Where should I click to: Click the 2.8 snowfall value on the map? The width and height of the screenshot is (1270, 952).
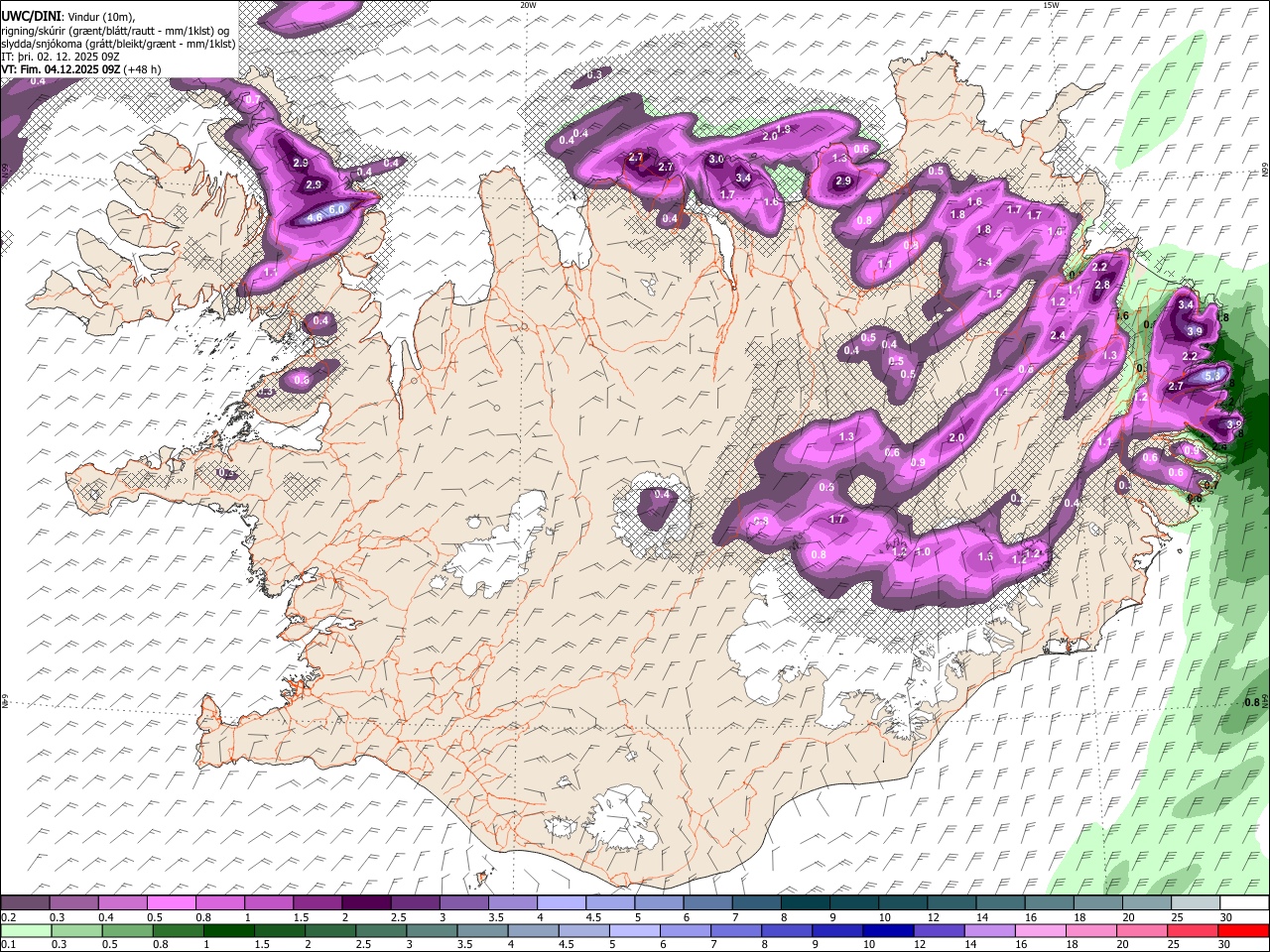pos(1101,286)
